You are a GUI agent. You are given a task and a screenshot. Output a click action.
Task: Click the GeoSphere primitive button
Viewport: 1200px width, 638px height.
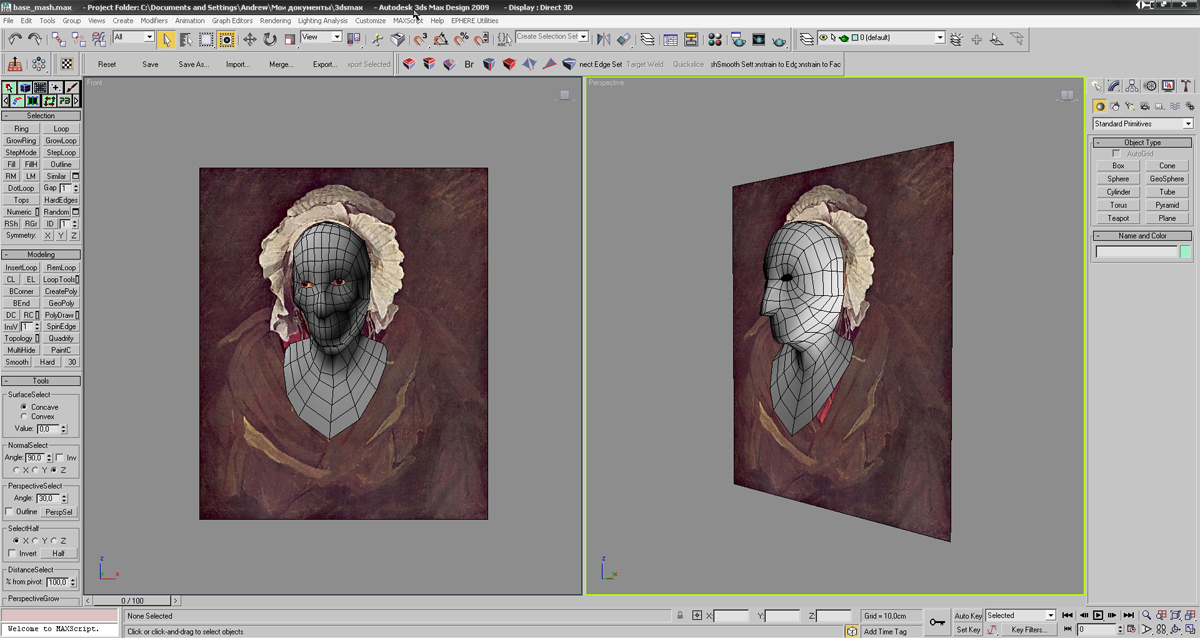pyautogui.click(x=1167, y=179)
